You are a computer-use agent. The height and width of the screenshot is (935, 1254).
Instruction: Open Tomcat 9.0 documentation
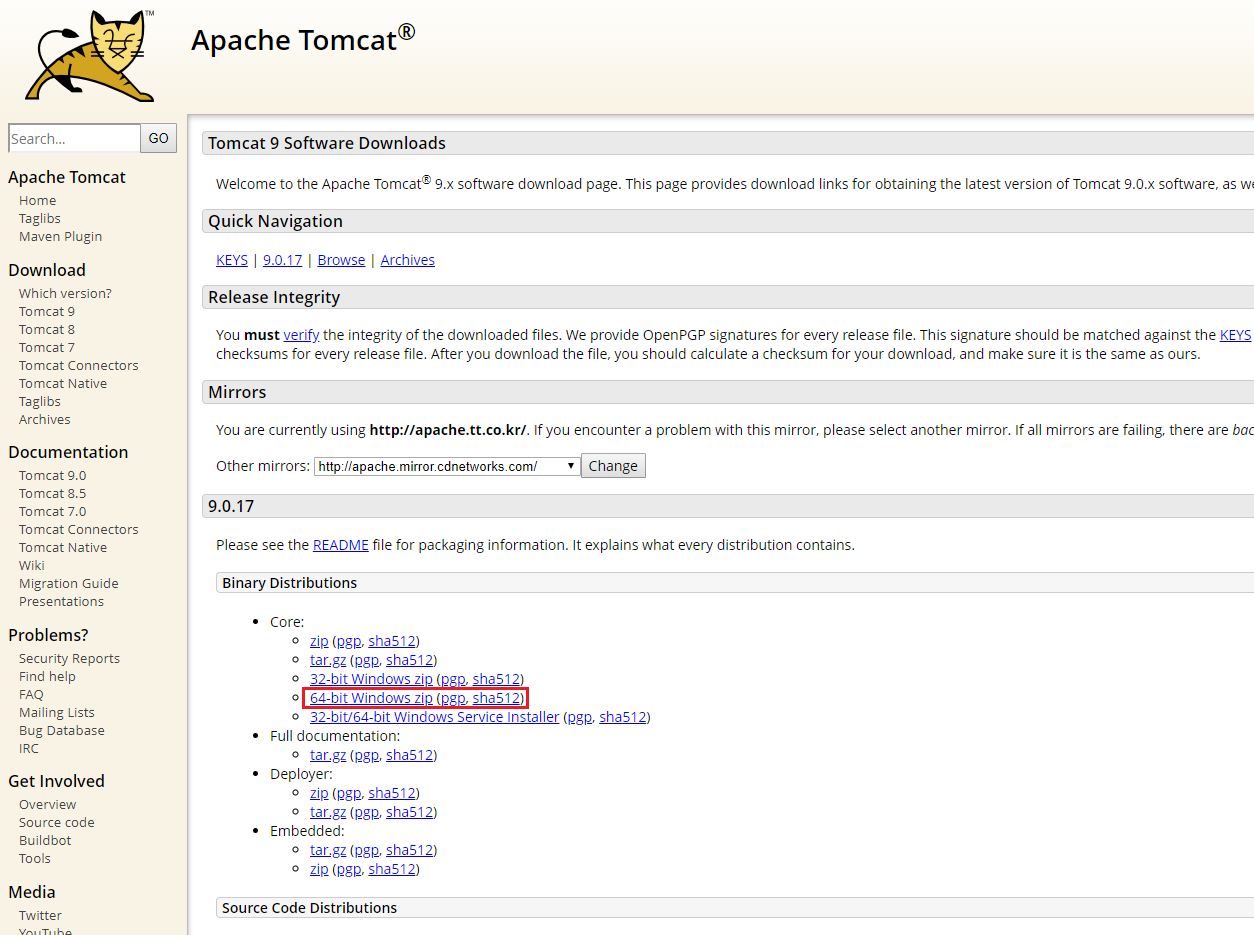53,475
